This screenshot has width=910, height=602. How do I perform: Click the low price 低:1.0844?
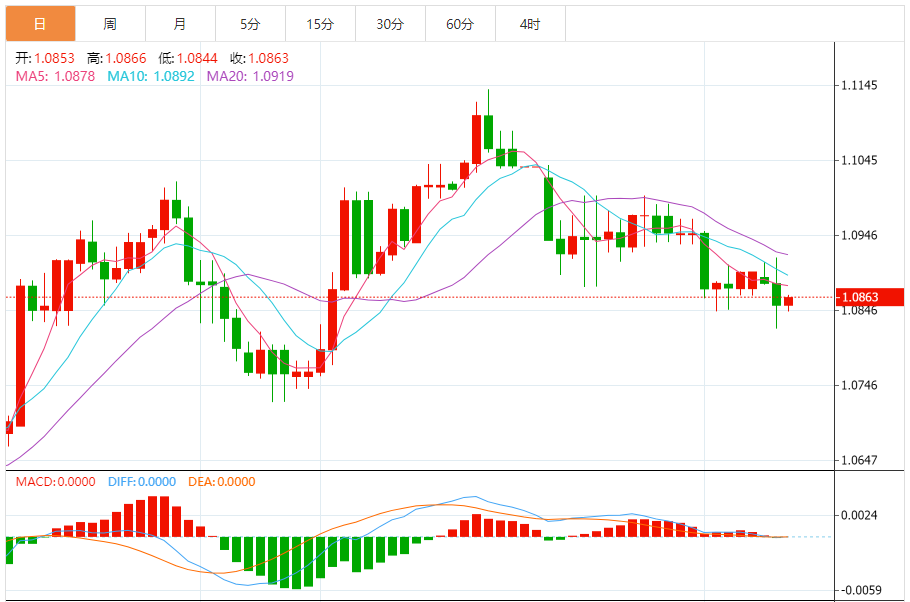click(188, 58)
